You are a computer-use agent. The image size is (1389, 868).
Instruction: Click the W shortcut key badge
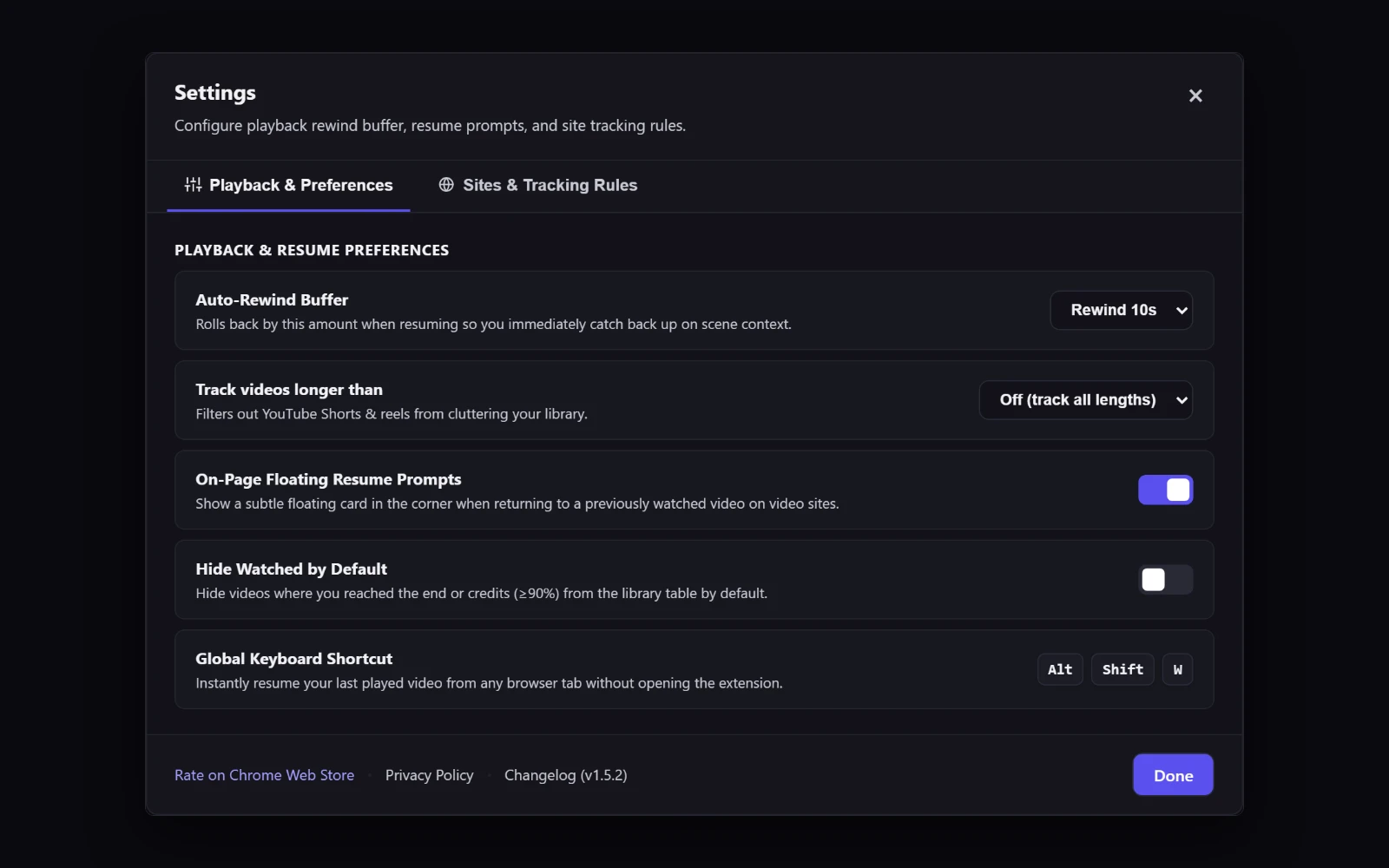click(1177, 669)
